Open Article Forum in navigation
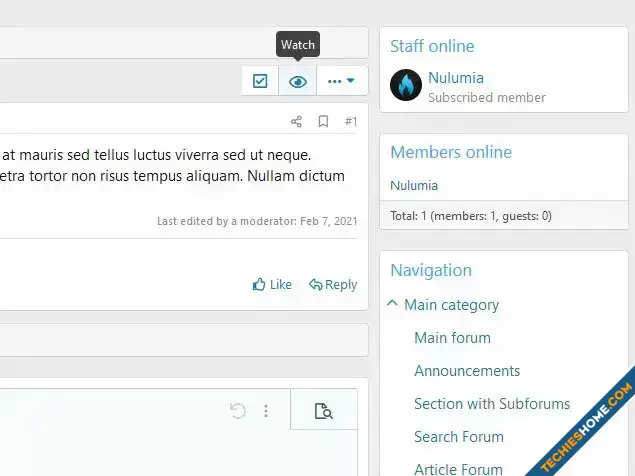 pyautogui.click(x=458, y=469)
